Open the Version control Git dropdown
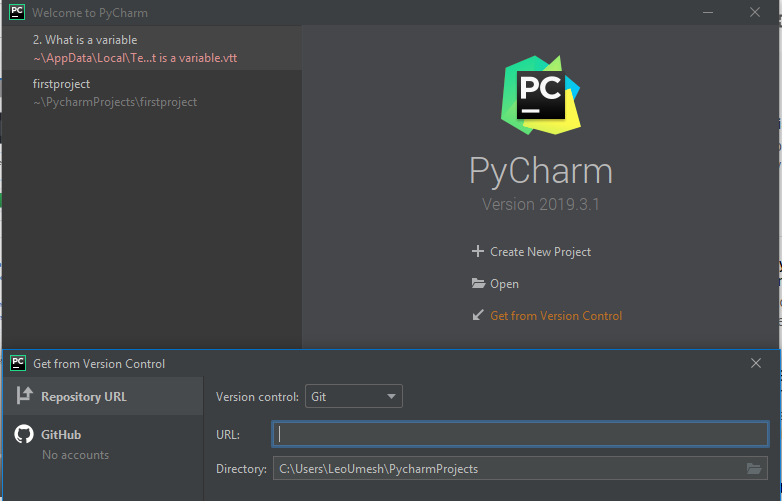 point(354,396)
